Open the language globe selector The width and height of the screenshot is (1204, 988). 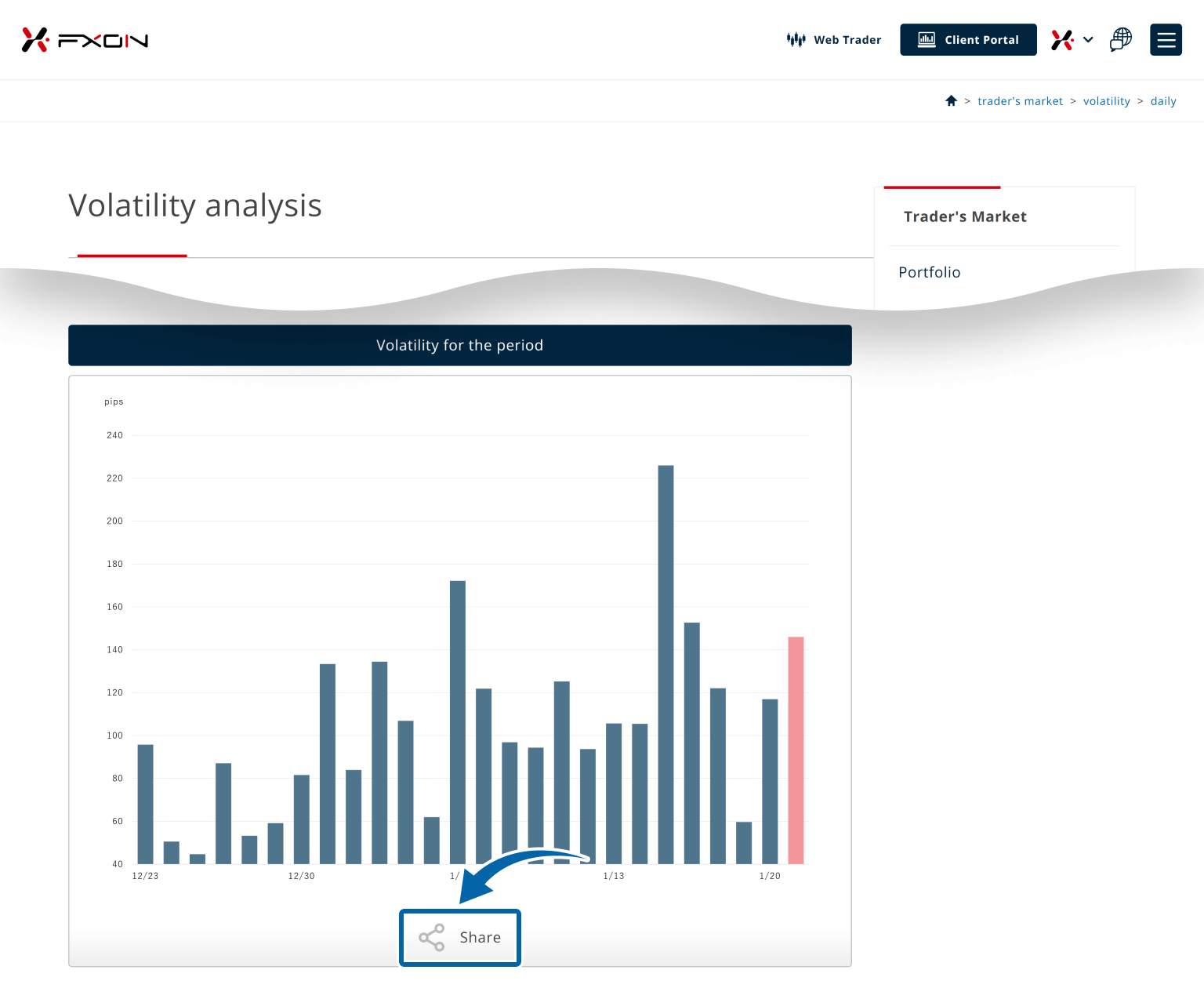pos(1121,39)
